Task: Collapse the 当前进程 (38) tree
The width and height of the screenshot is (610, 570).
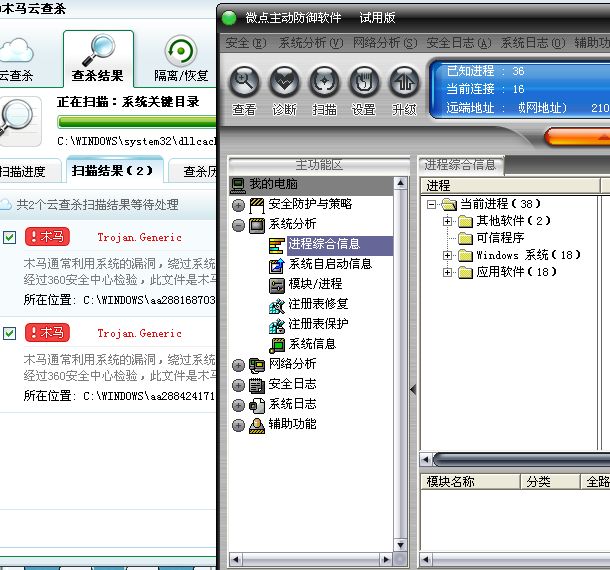Action: pos(431,204)
